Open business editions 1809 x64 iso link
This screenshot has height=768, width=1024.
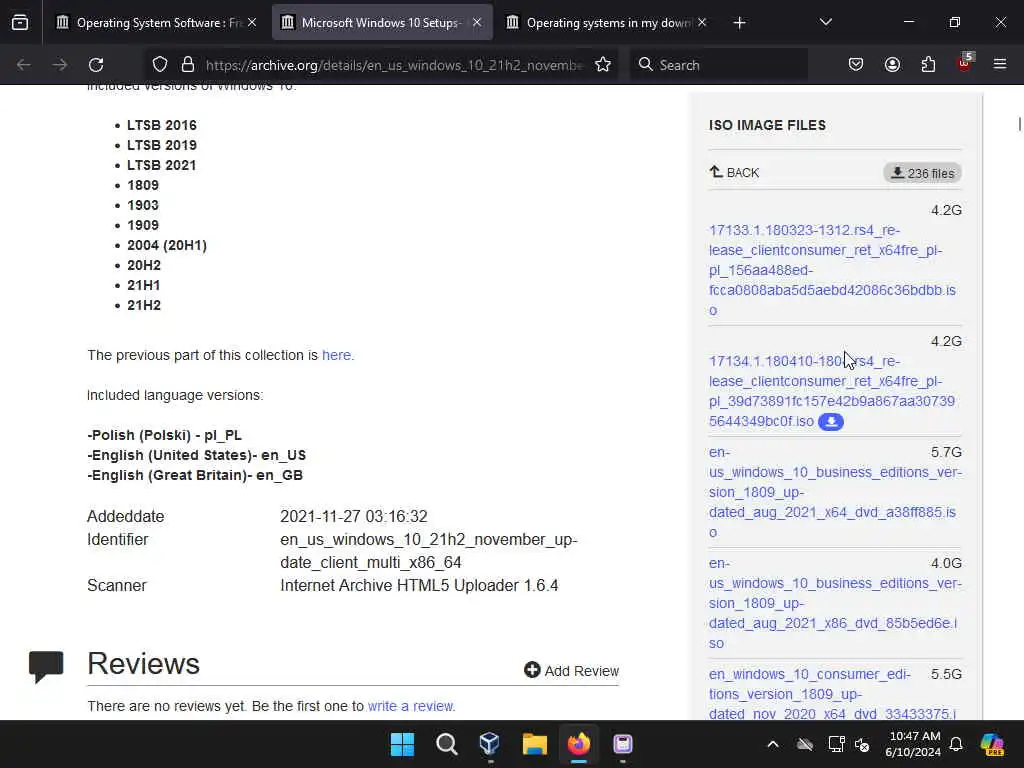pos(835,492)
